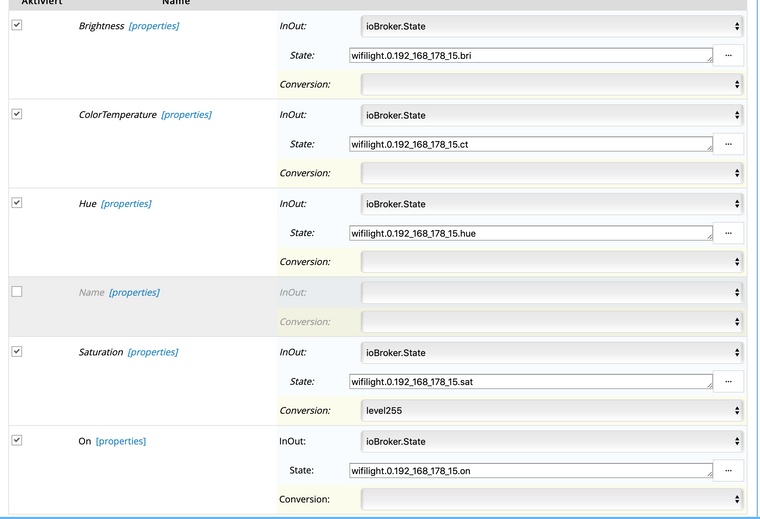Uncheck the Saturation activation checkbox
760x519 pixels.
pos(17,351)
